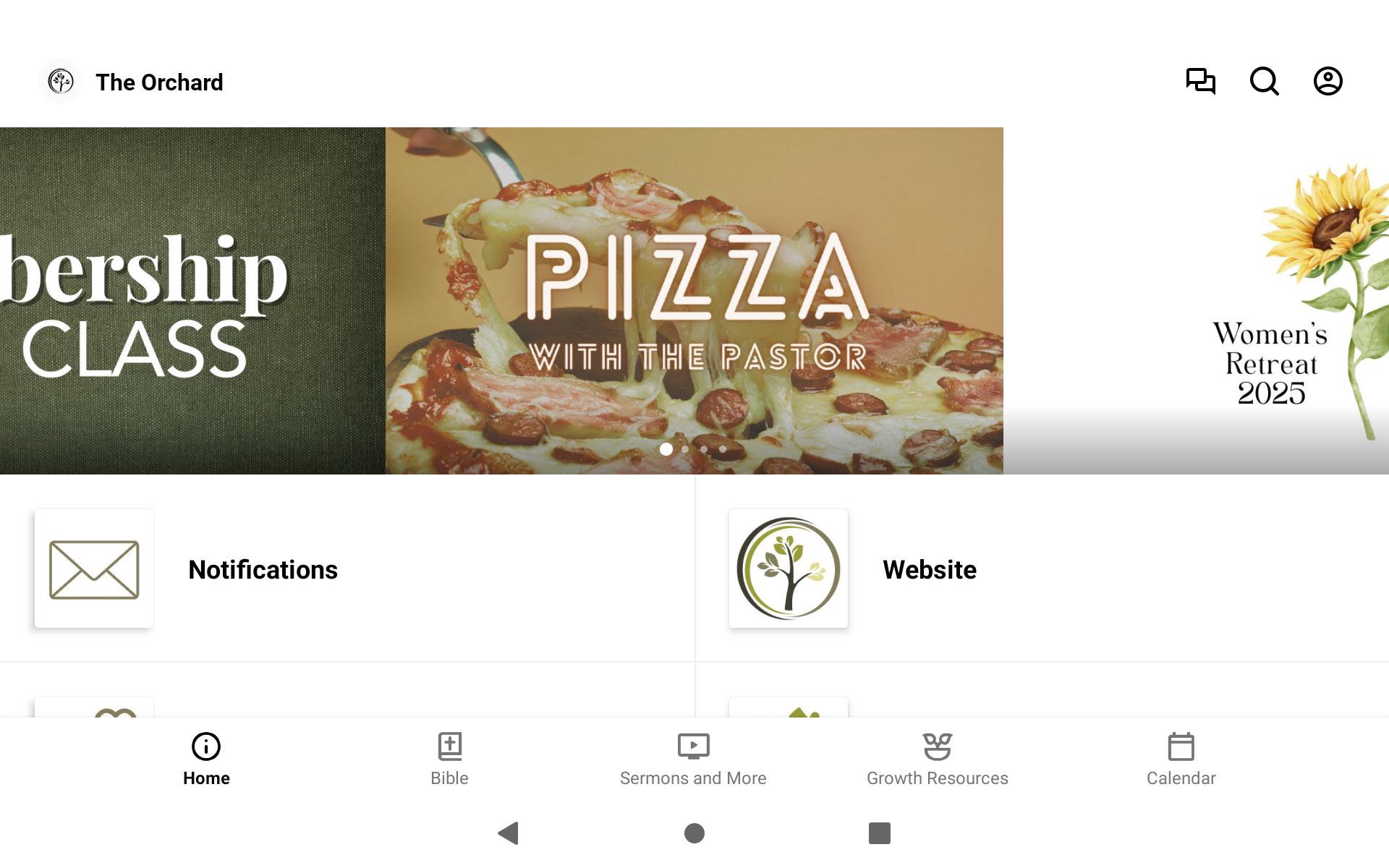Open search using the magnifier icon
This screenshot has width=1389, height=868.
(1264, 81)
